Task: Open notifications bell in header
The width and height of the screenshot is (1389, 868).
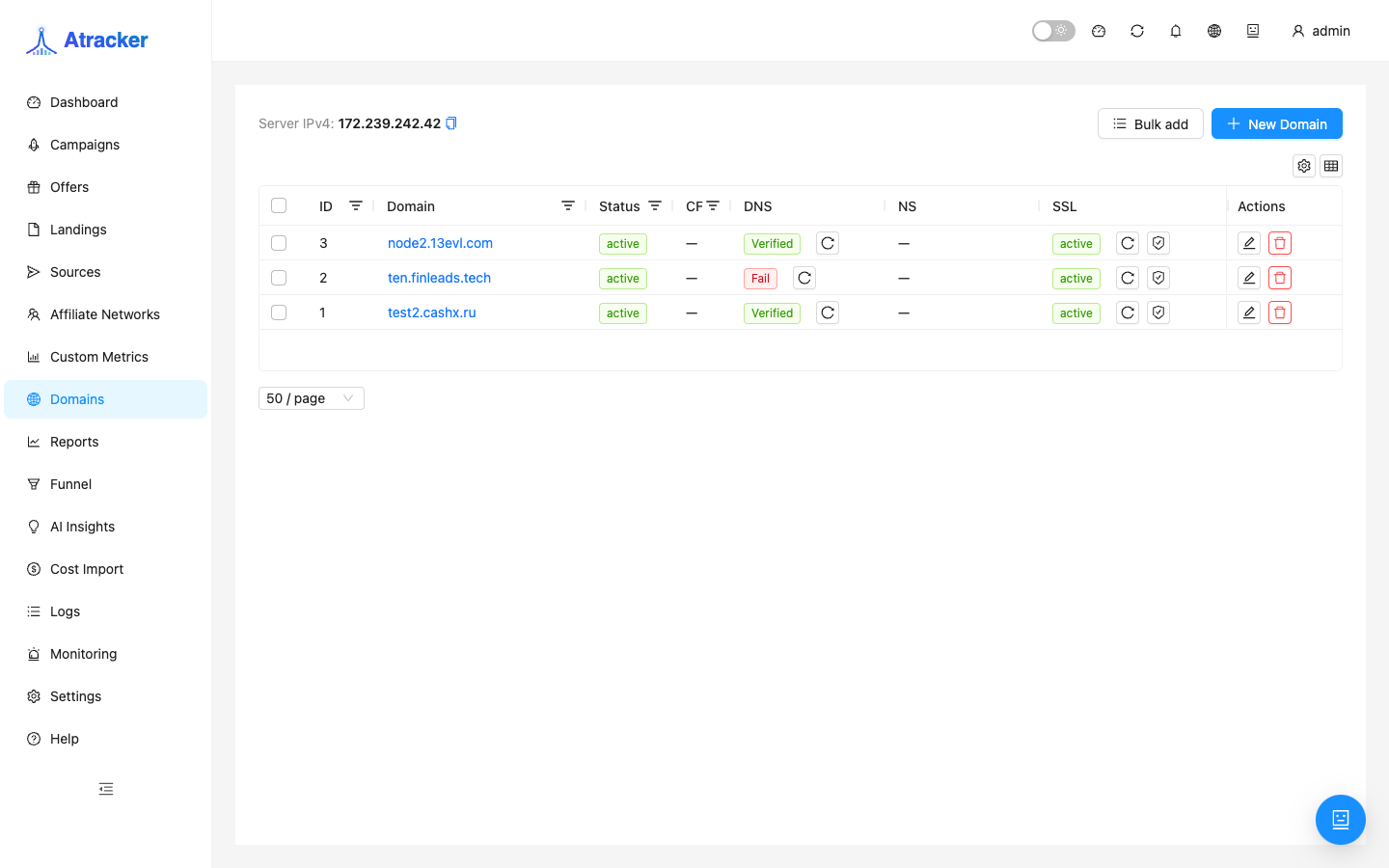Action: pos(1176,31)
